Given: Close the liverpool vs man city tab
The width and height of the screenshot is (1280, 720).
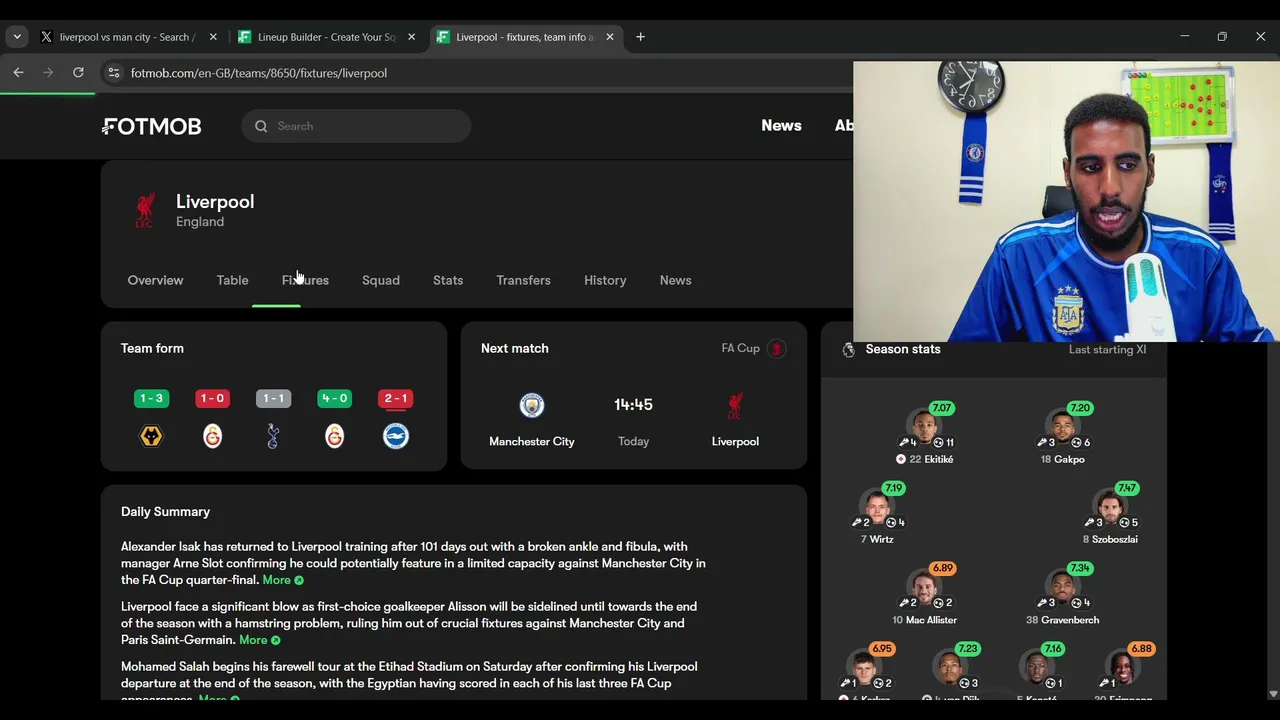Looking at the screenshot, I should [x=213, y=37].
